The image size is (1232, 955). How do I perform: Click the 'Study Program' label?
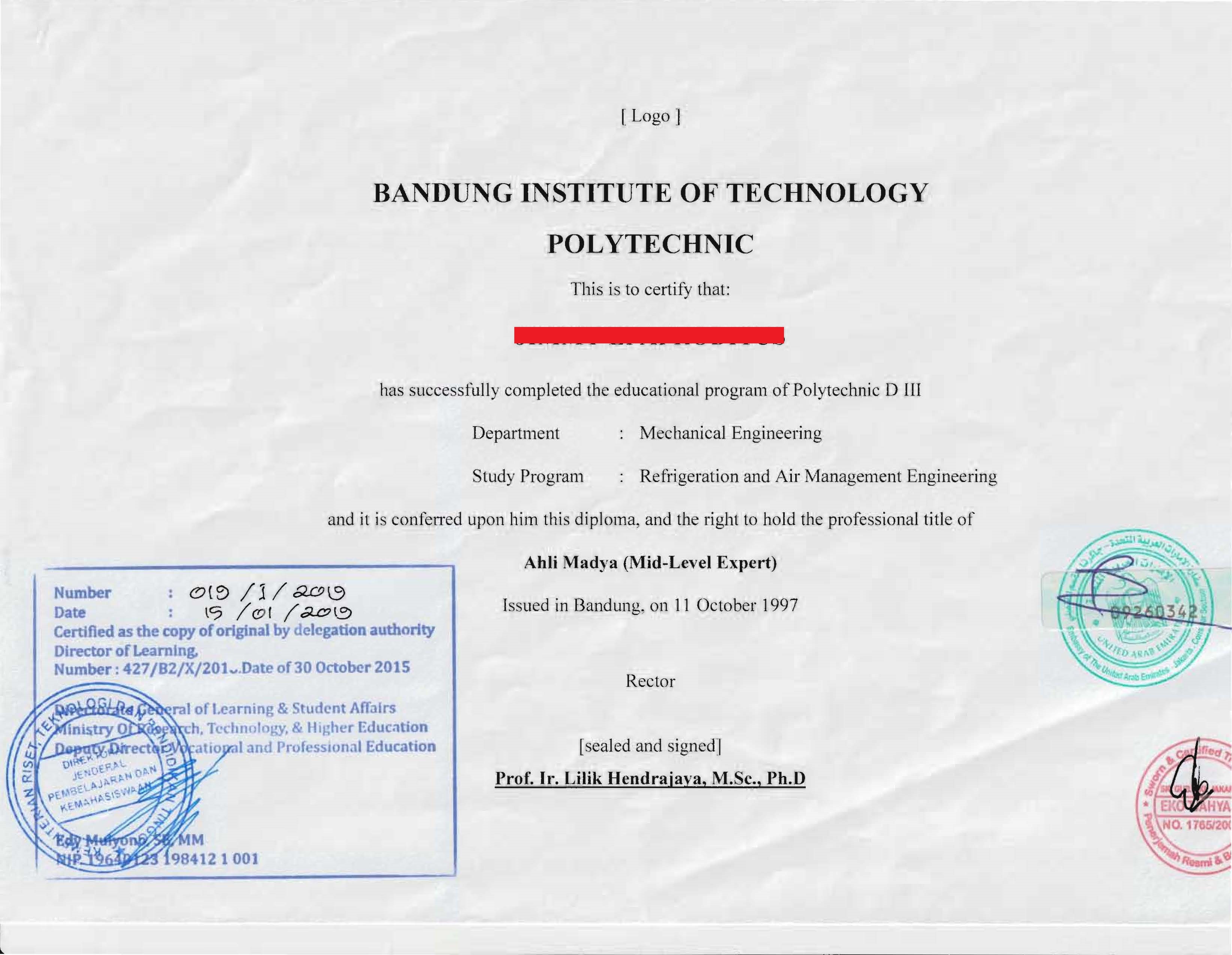(x=528, y=477)
